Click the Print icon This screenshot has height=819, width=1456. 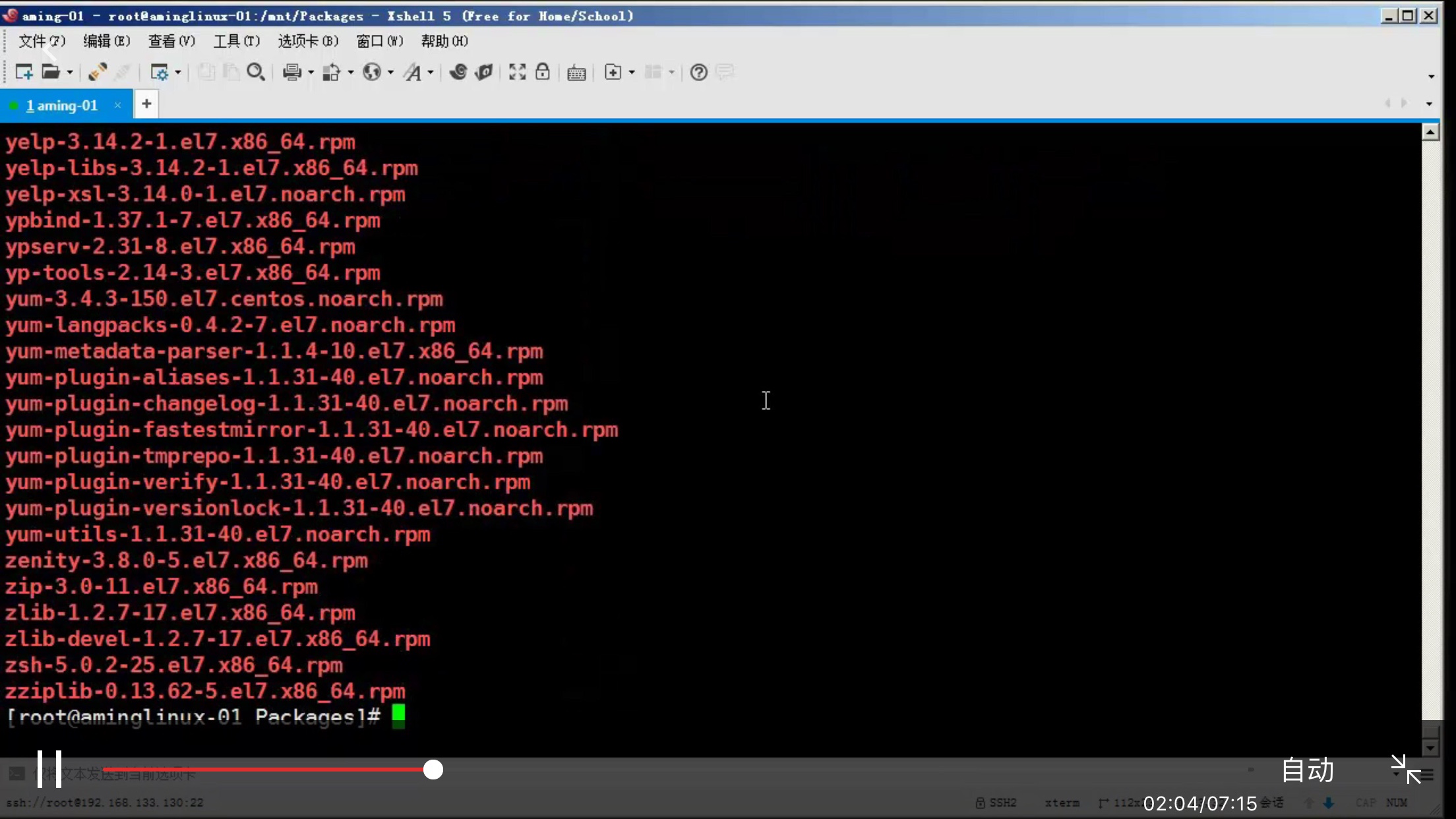pos(292,72)
